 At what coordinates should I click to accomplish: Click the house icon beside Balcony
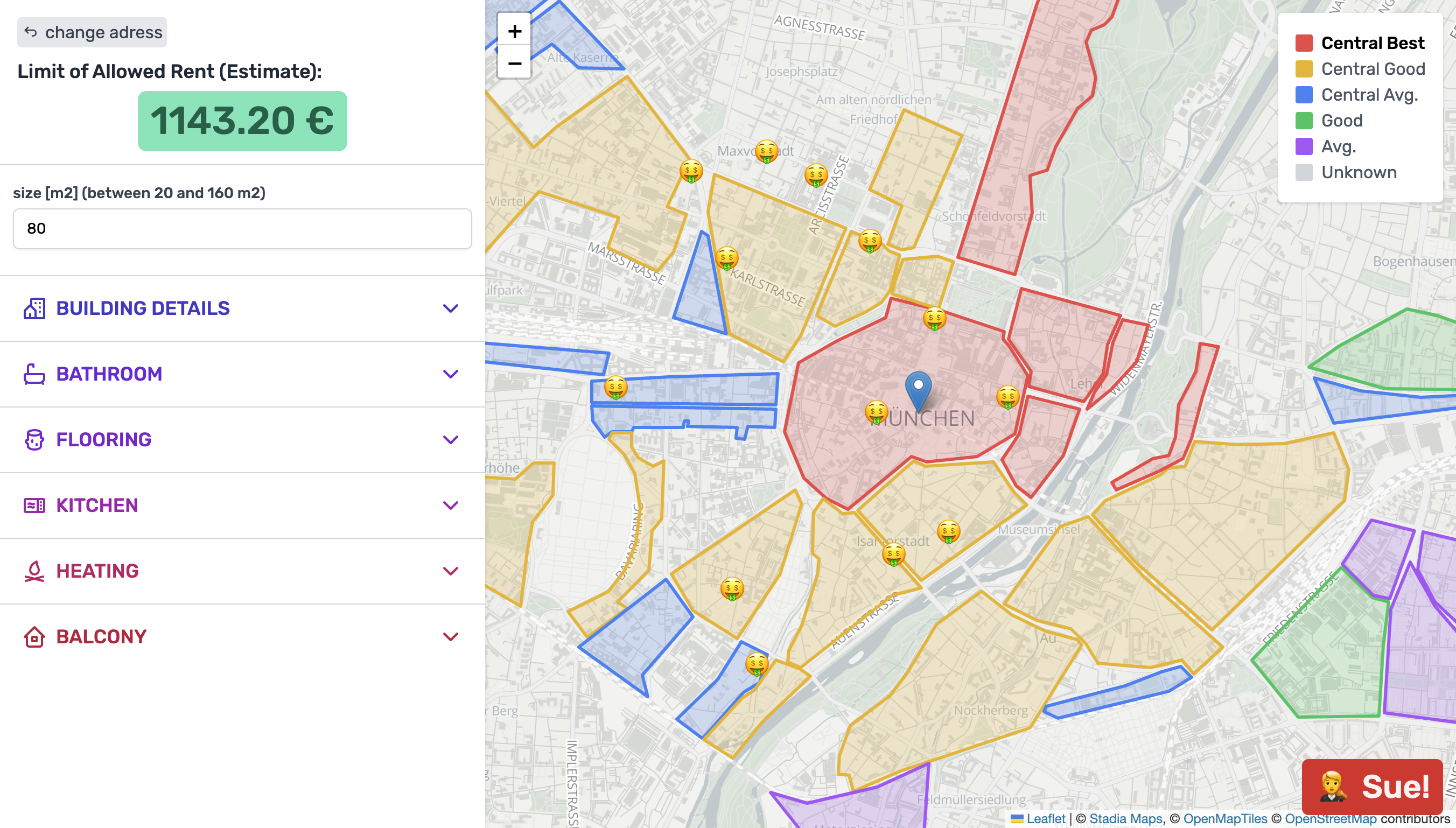(34, 636)
